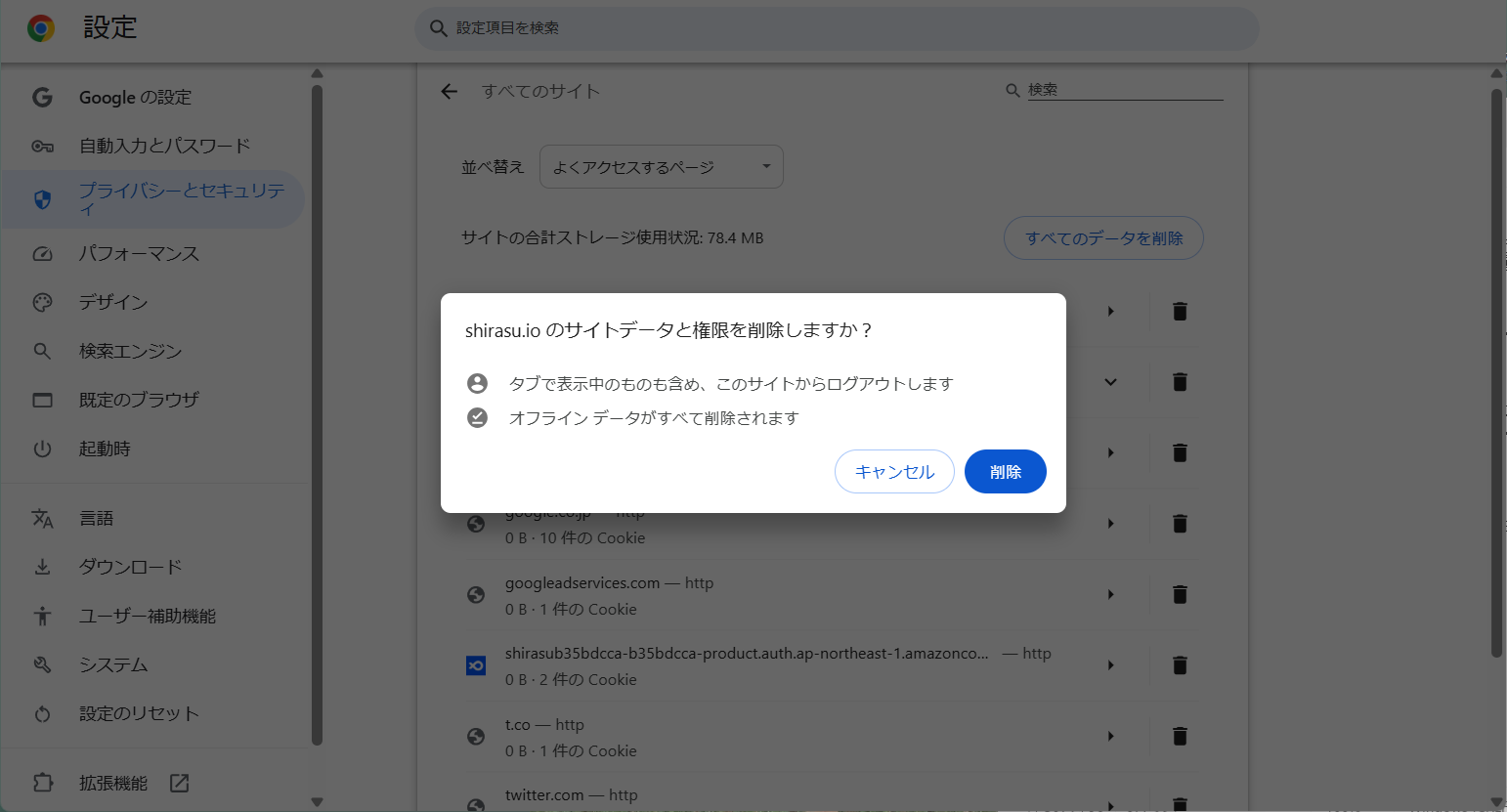The height and width of the screenshot is (812, 1507).
Task: Open the よくアクセスするページ sort dropdown
Action: point(662,167)
